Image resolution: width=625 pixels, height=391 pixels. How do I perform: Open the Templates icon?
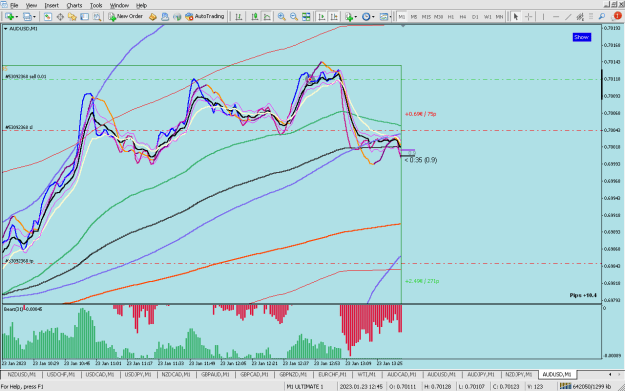(x=383, y=17)
